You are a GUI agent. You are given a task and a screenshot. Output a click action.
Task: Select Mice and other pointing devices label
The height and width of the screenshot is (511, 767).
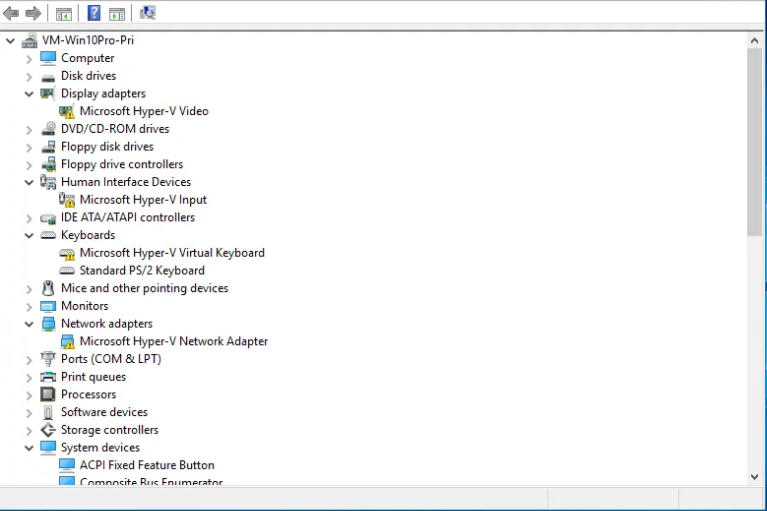pos(145,288)
